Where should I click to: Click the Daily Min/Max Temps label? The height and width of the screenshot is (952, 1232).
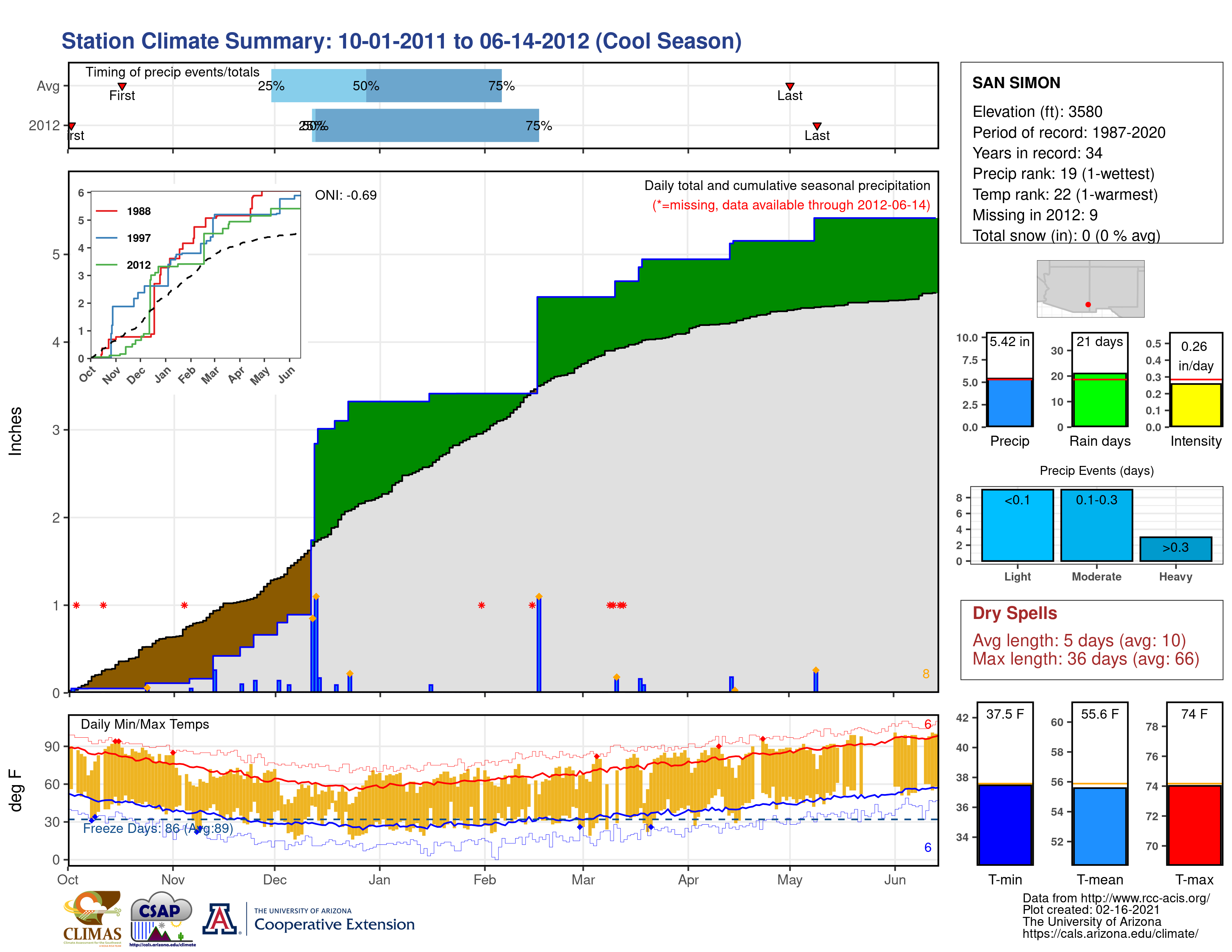click(x=145, y=724)
